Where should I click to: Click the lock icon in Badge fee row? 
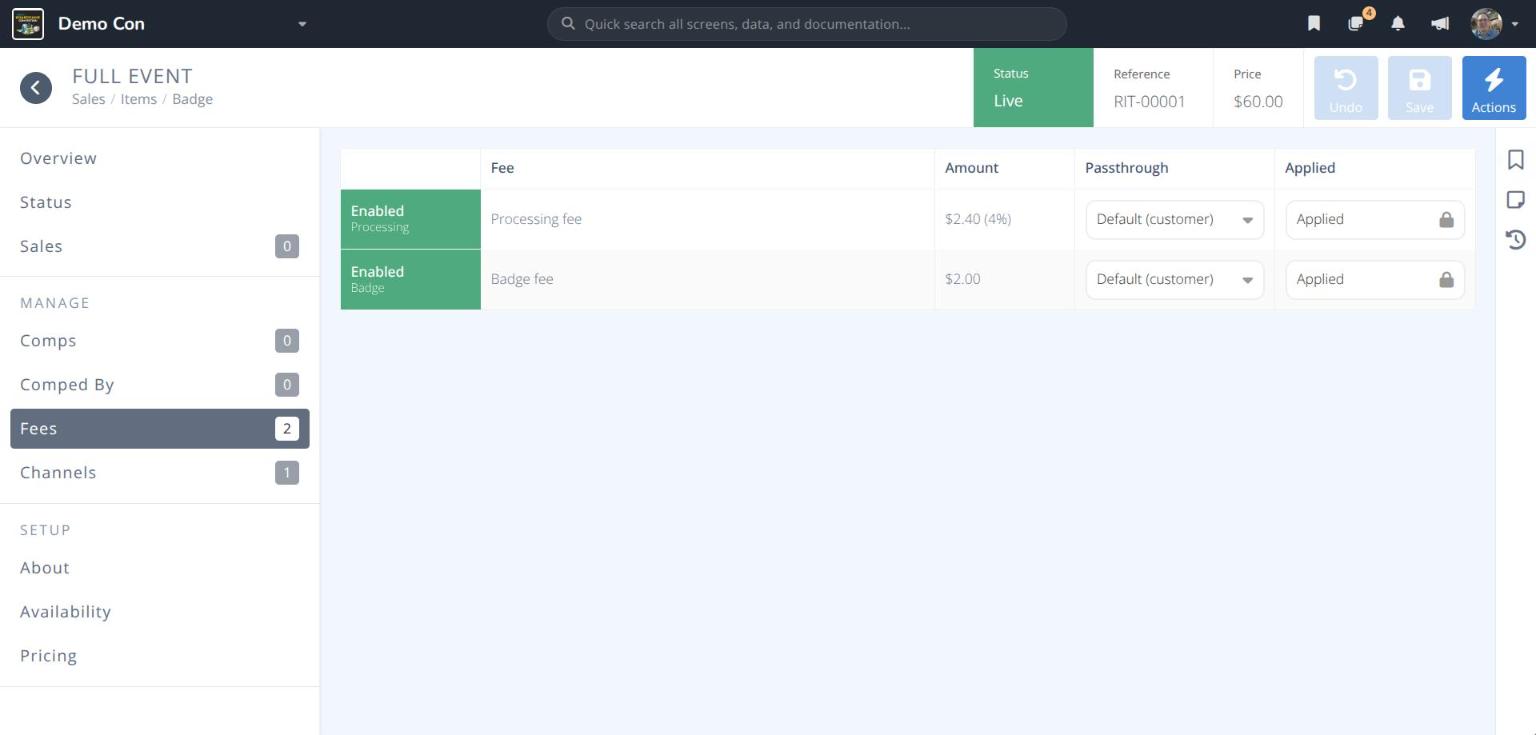click(x=1446, y=279)
